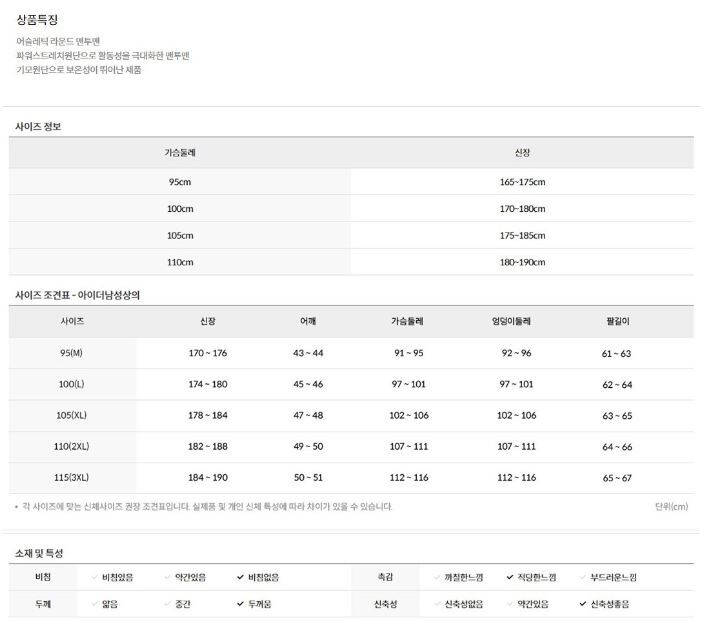Click the 팔길이 column header
The width and height of the screenshot is (709, 636).
(617, 322)
